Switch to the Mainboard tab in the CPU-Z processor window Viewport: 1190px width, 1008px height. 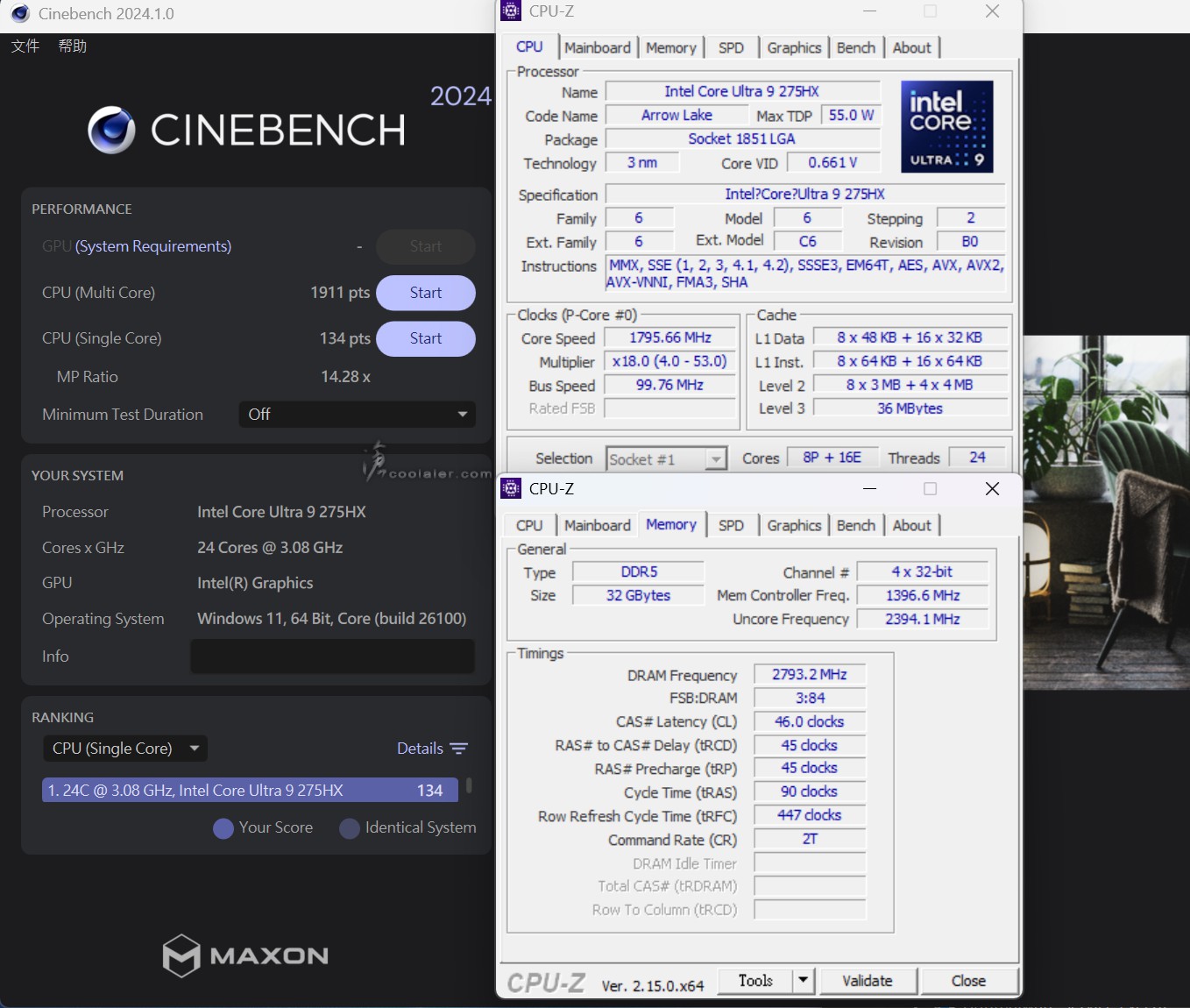tap(598, 47)
